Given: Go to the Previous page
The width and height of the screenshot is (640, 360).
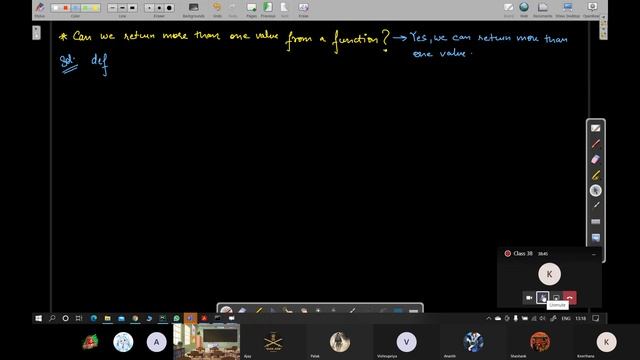Looking at the screenshot, I should coord(268,9).
